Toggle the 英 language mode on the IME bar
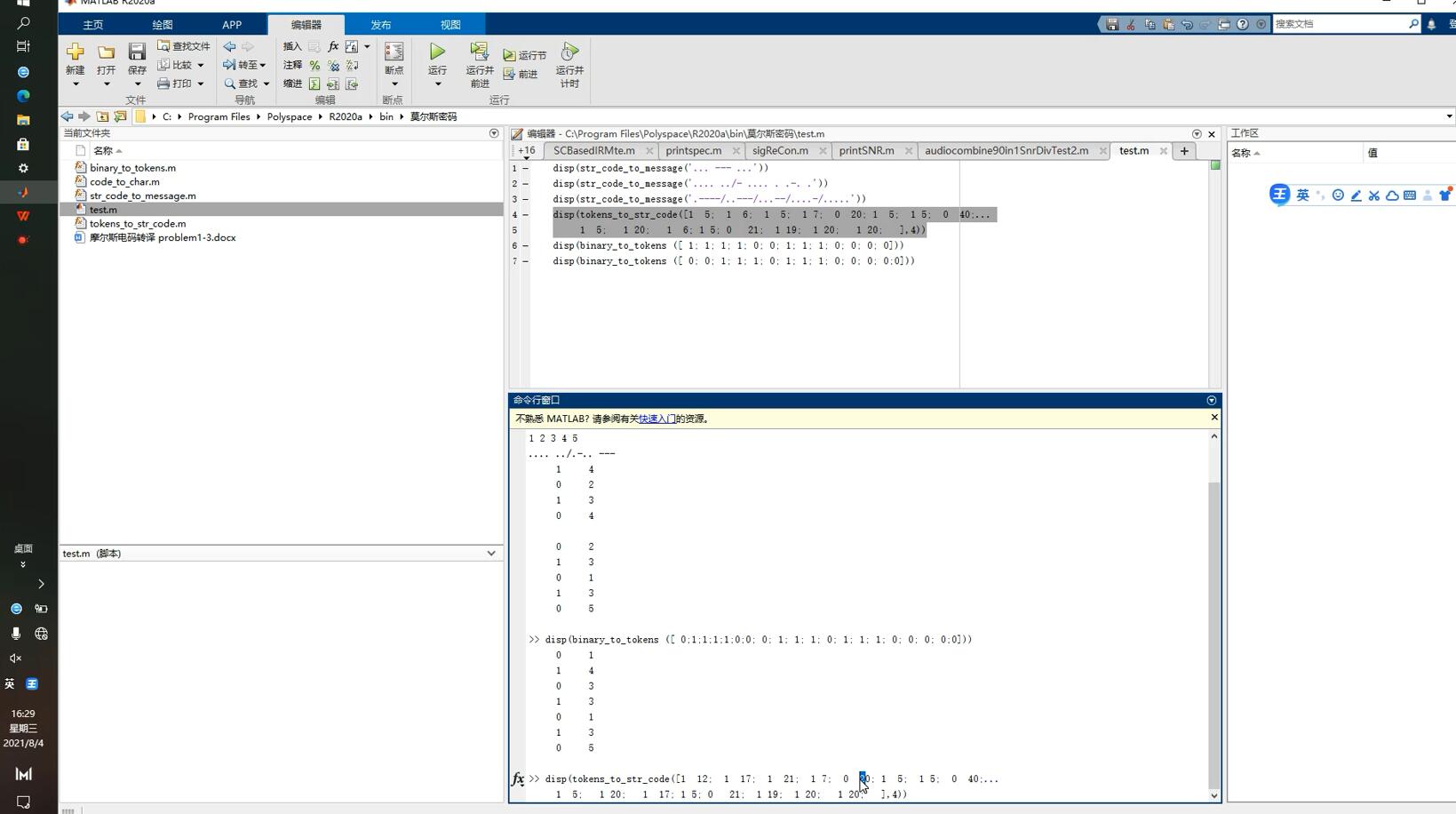The height and width of the screenshot is (814, 1456). coord(1302,196)
